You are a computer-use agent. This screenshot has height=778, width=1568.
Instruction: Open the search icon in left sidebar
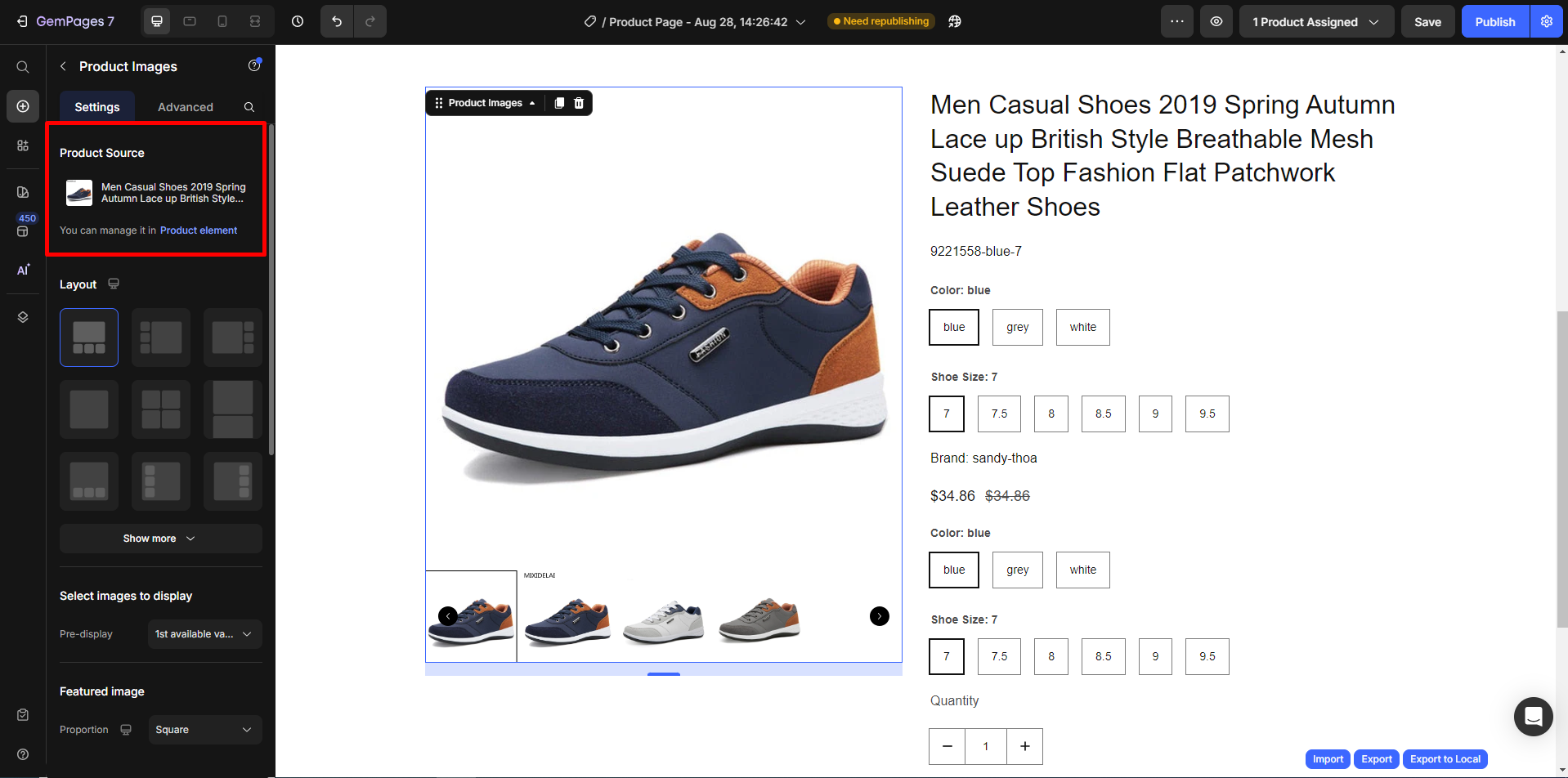pos(23,67)
